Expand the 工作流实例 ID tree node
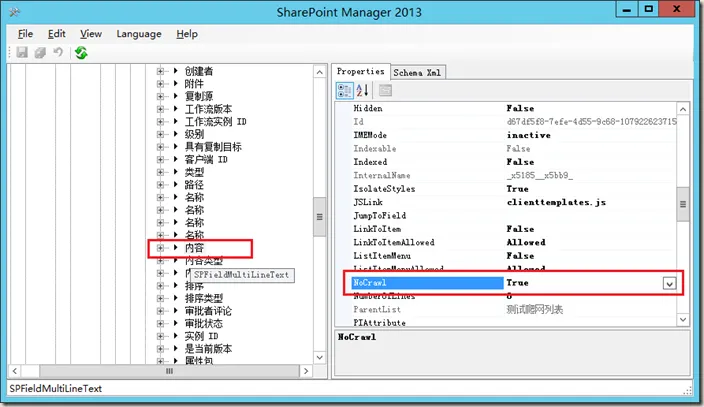 pyautogui.click(x=160, y=121)
